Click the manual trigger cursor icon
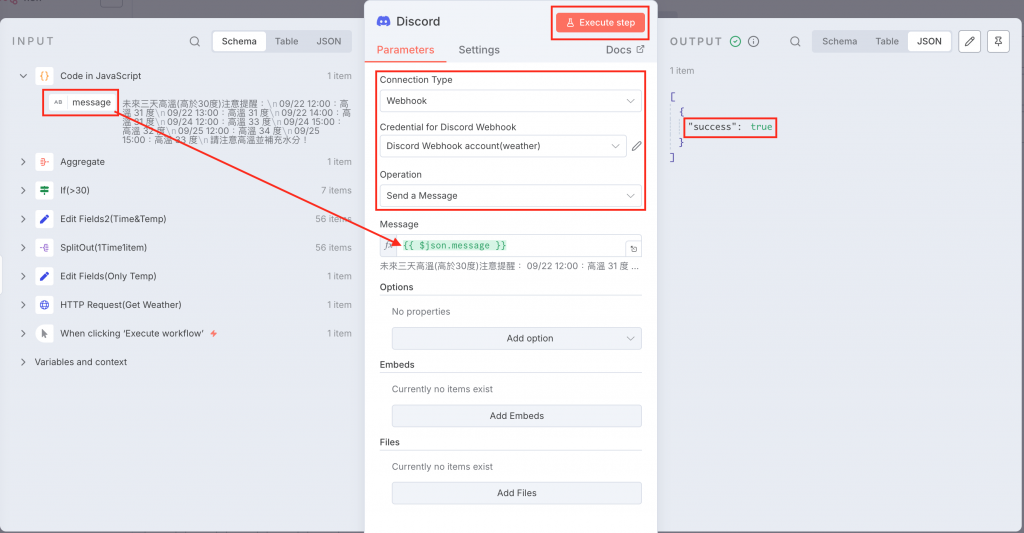 click(x=44, y=334)
